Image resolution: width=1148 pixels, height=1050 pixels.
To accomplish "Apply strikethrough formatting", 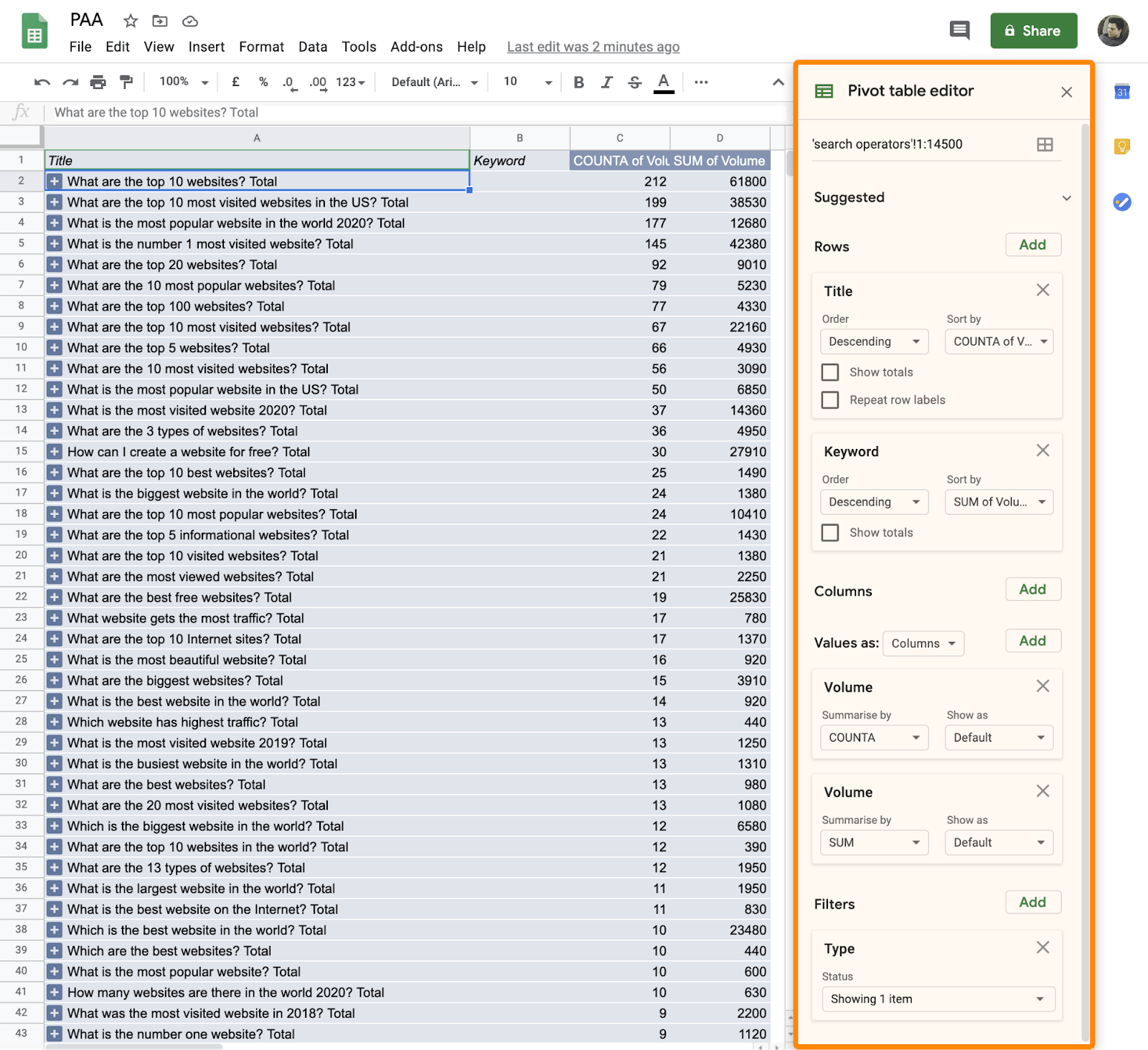I will (x=634, y=82).
